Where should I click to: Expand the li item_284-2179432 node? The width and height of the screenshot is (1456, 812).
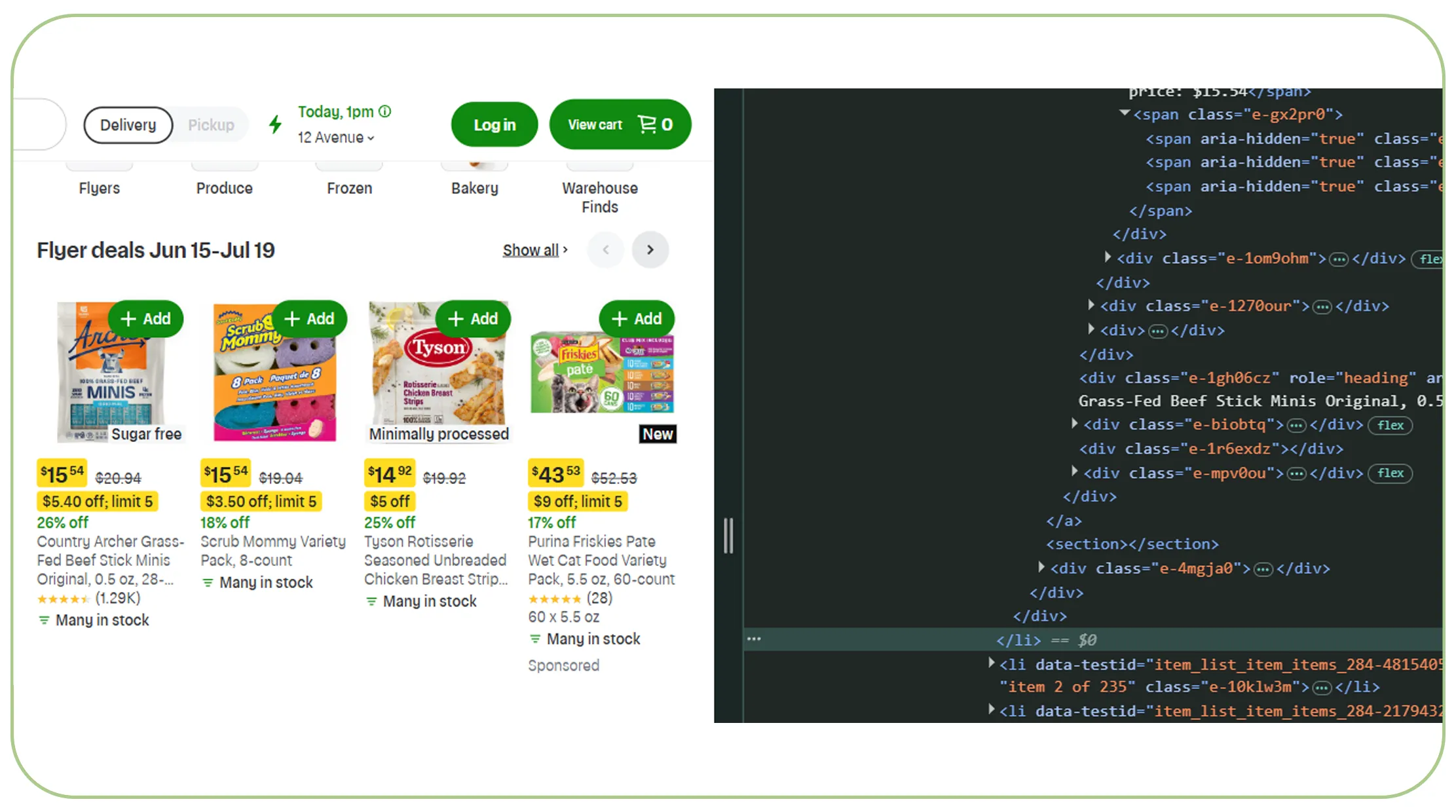992,710
